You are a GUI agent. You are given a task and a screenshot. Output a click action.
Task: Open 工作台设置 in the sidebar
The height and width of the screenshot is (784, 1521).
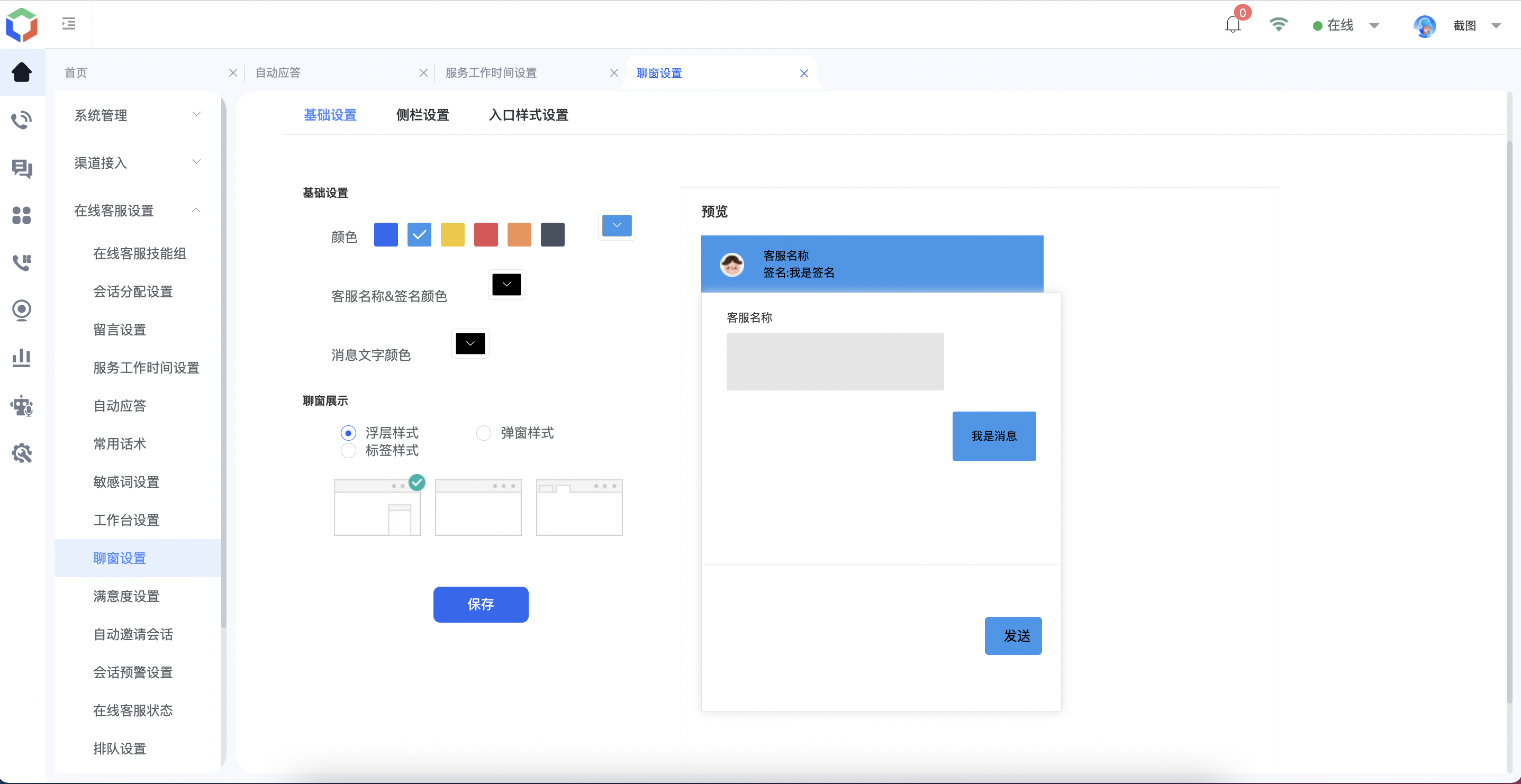click(126, 520)
